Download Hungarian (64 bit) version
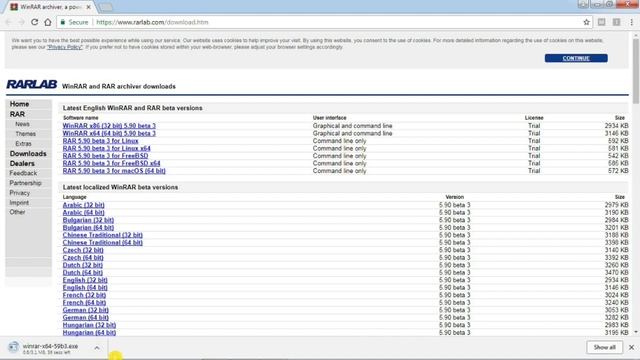Viewport: 640px width, 360px height. pyautogui.click(x=89, y=333)
